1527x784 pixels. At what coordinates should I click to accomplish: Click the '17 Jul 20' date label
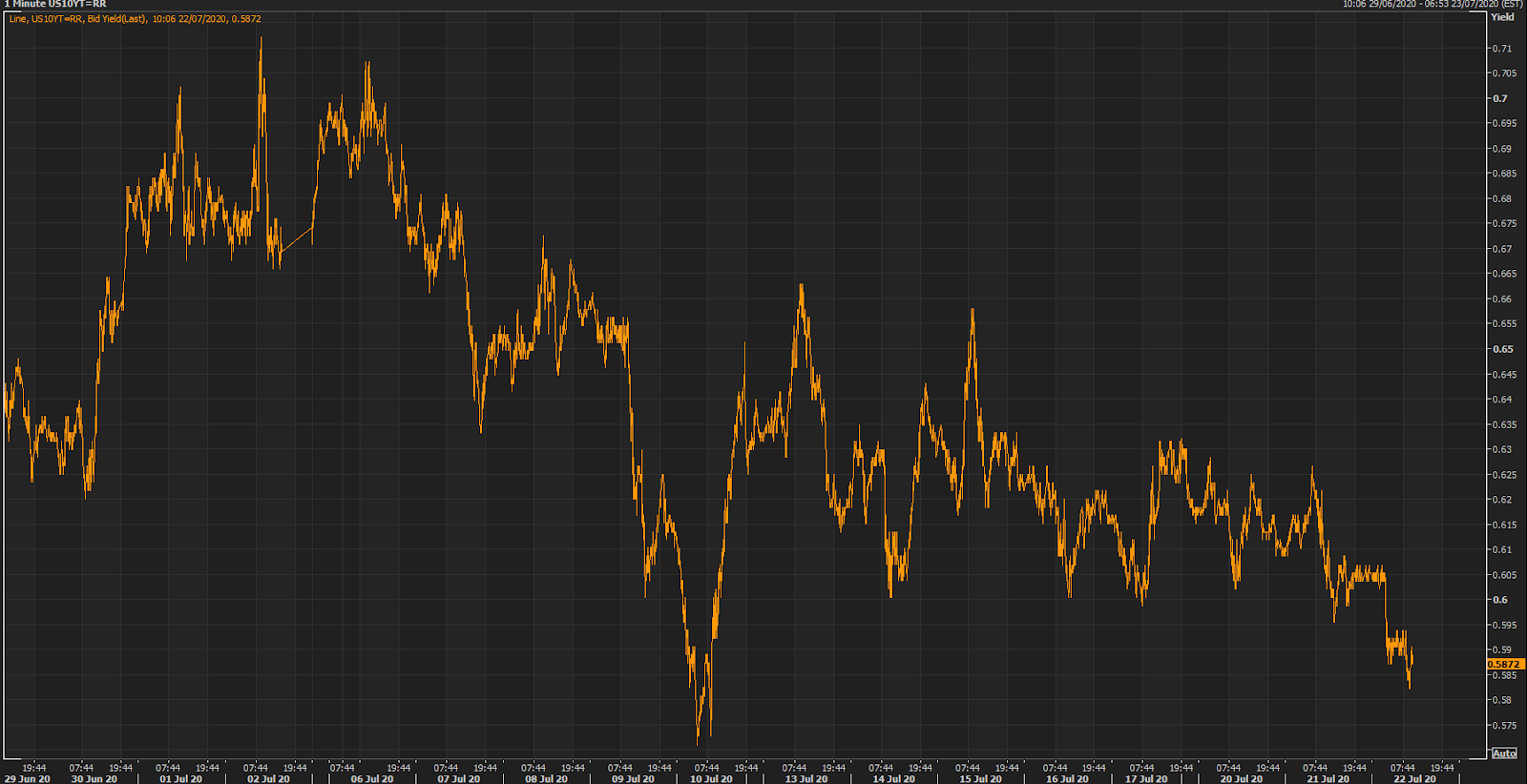pyautogui.click(x=1146, y=778)
